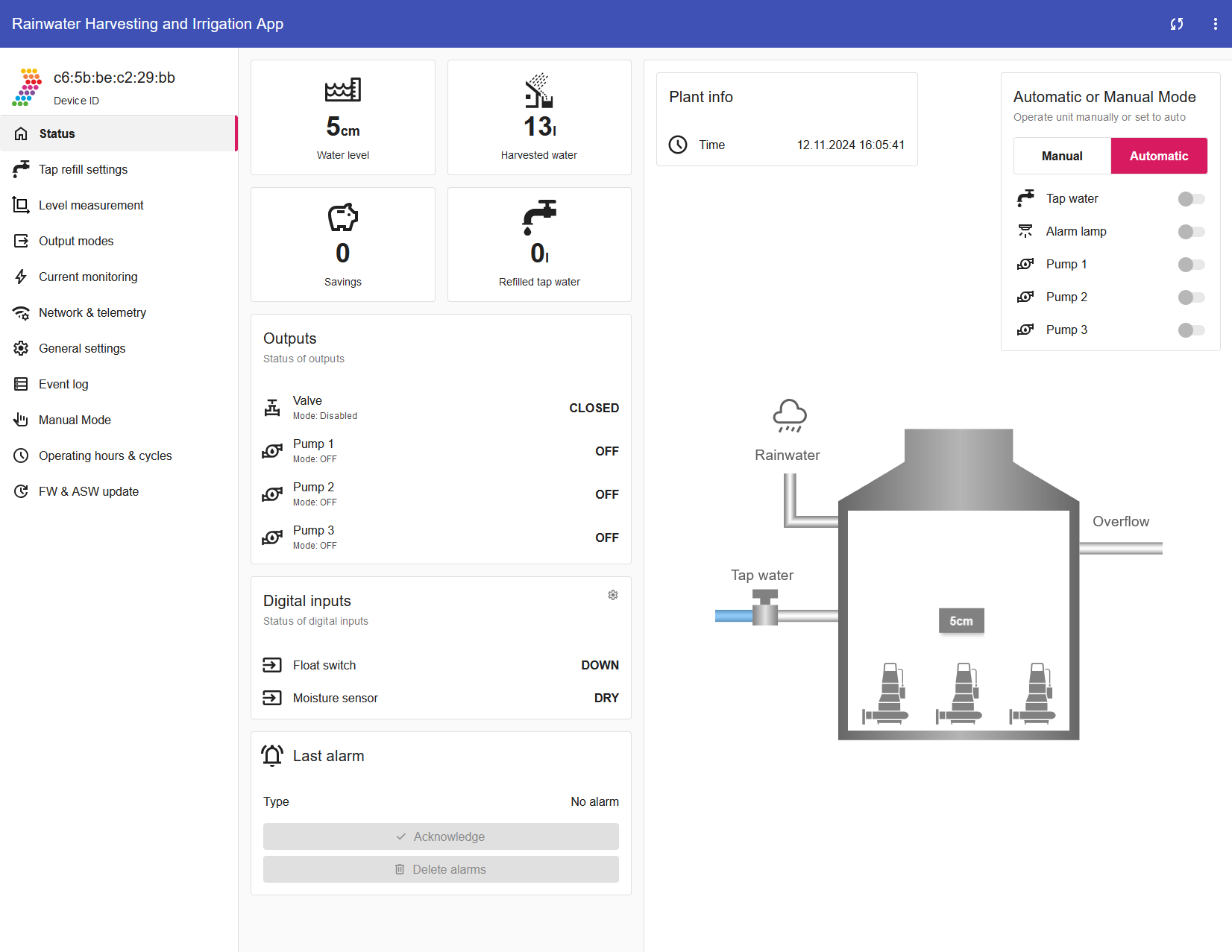
Task: Go to Network & telemetry page
Action: point(92,313)
